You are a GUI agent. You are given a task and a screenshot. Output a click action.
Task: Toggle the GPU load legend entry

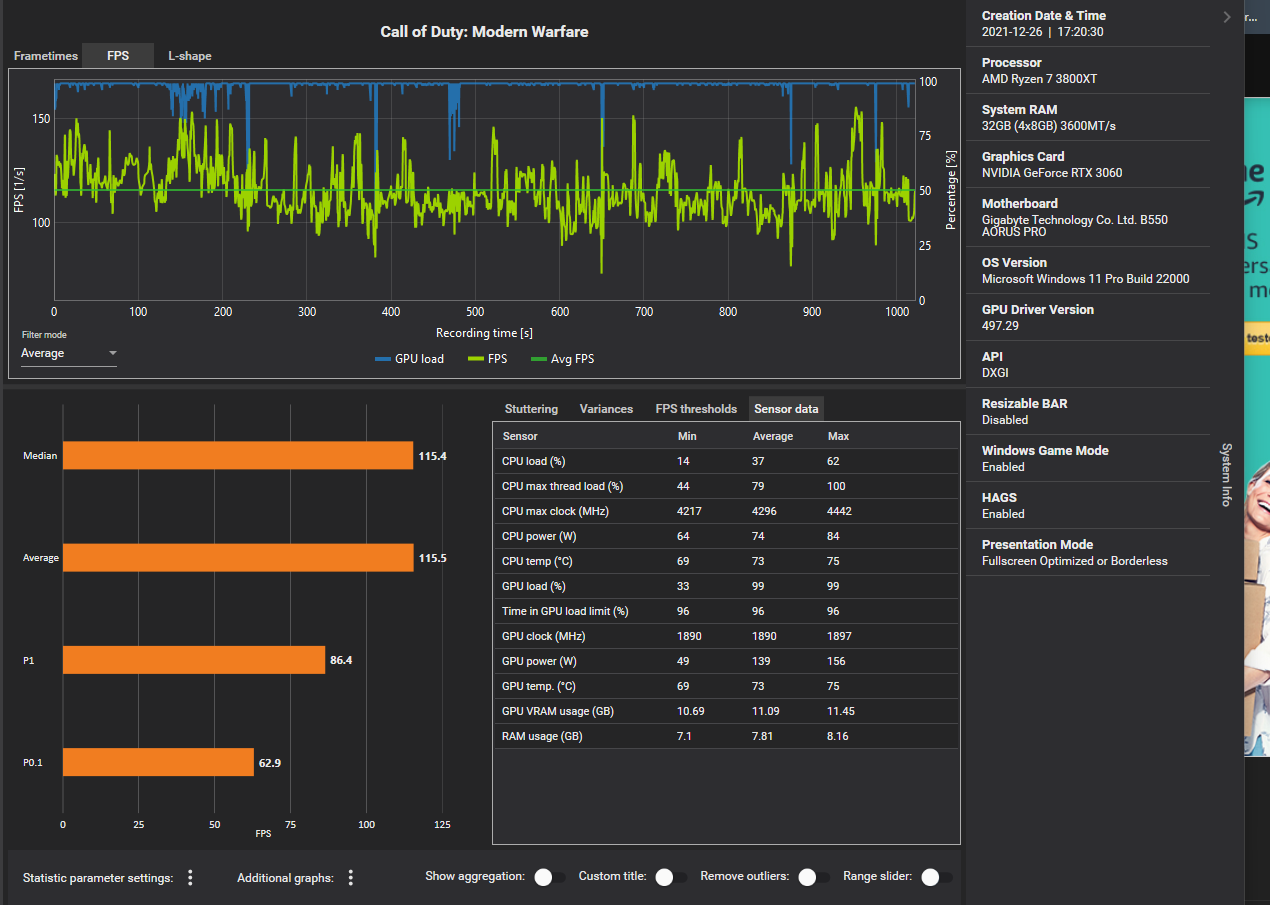pyautogui.click(x=409, y=359)
